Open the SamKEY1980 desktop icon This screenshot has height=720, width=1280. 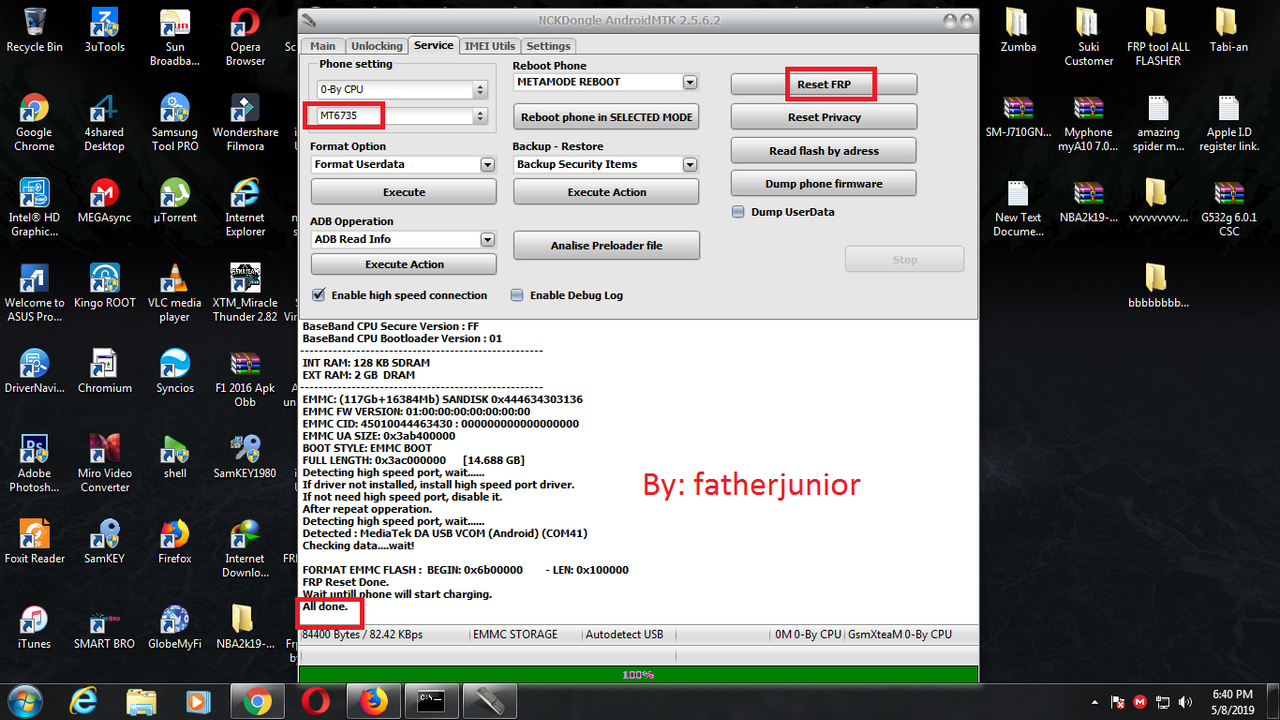[x=245, y=456]
